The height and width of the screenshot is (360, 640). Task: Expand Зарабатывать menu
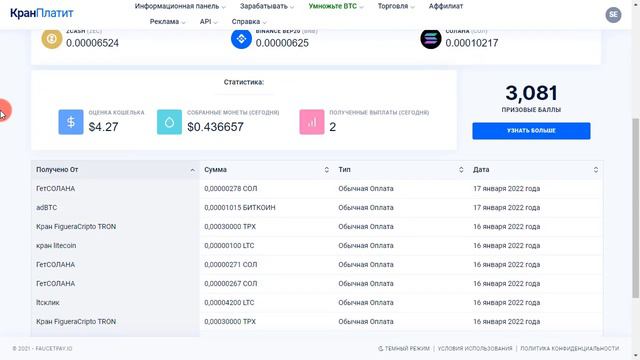coord(267,6)
